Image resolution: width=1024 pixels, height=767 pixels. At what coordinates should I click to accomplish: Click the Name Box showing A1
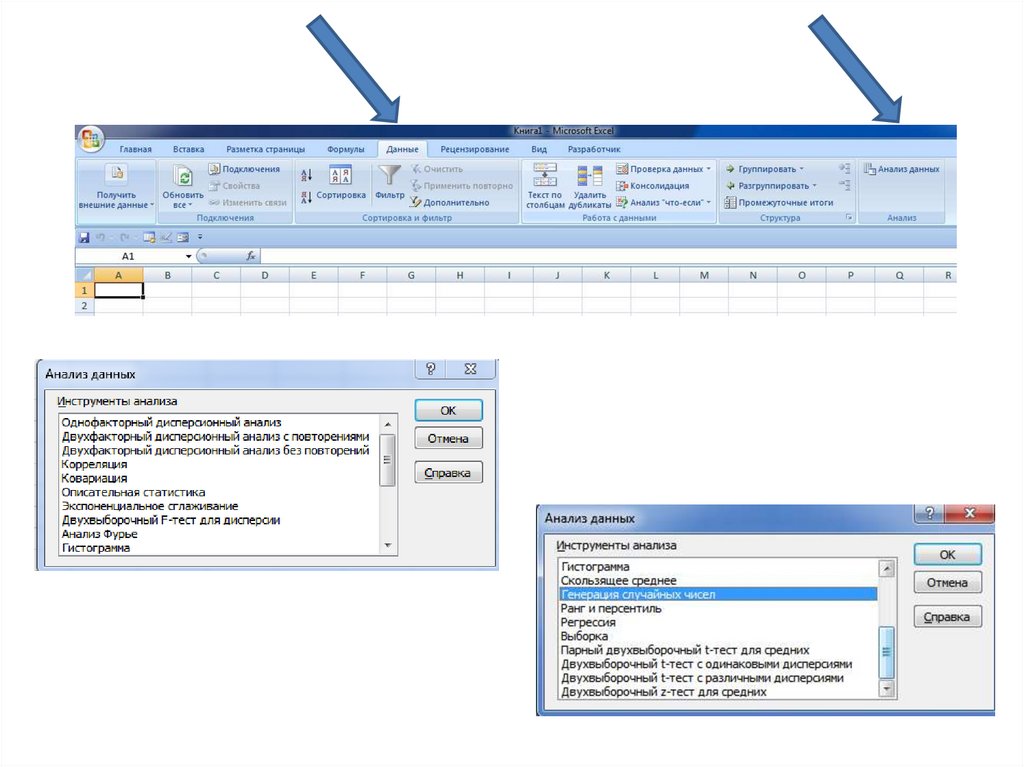tap(129, 256)
